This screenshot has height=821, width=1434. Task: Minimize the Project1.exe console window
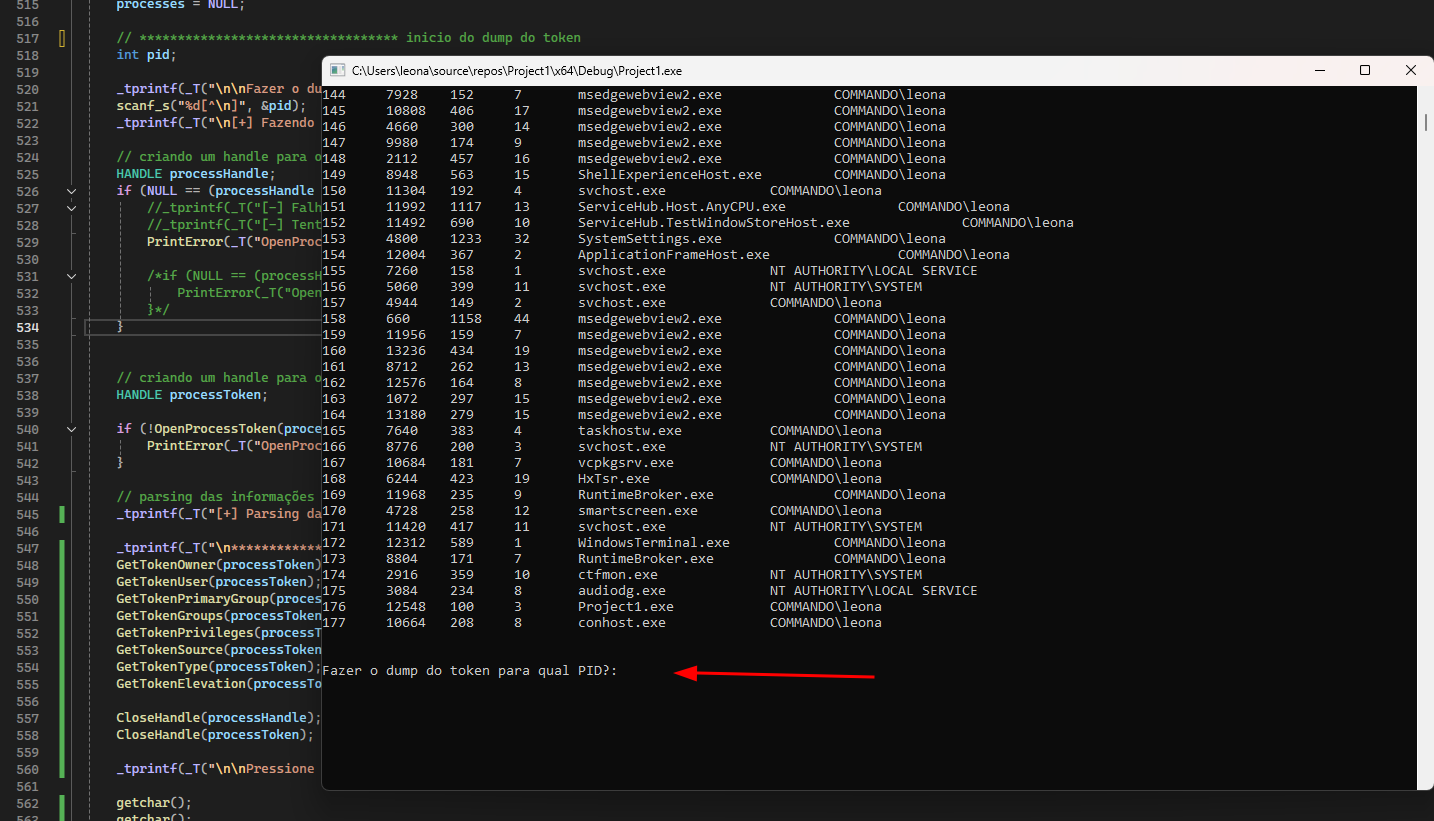pyautogui.click(x=1319, y=71)
